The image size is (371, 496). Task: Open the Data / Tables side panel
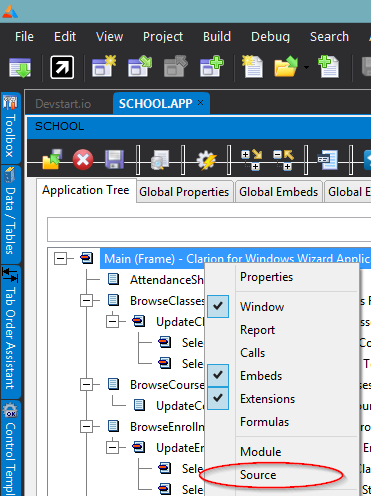[11, 214]
